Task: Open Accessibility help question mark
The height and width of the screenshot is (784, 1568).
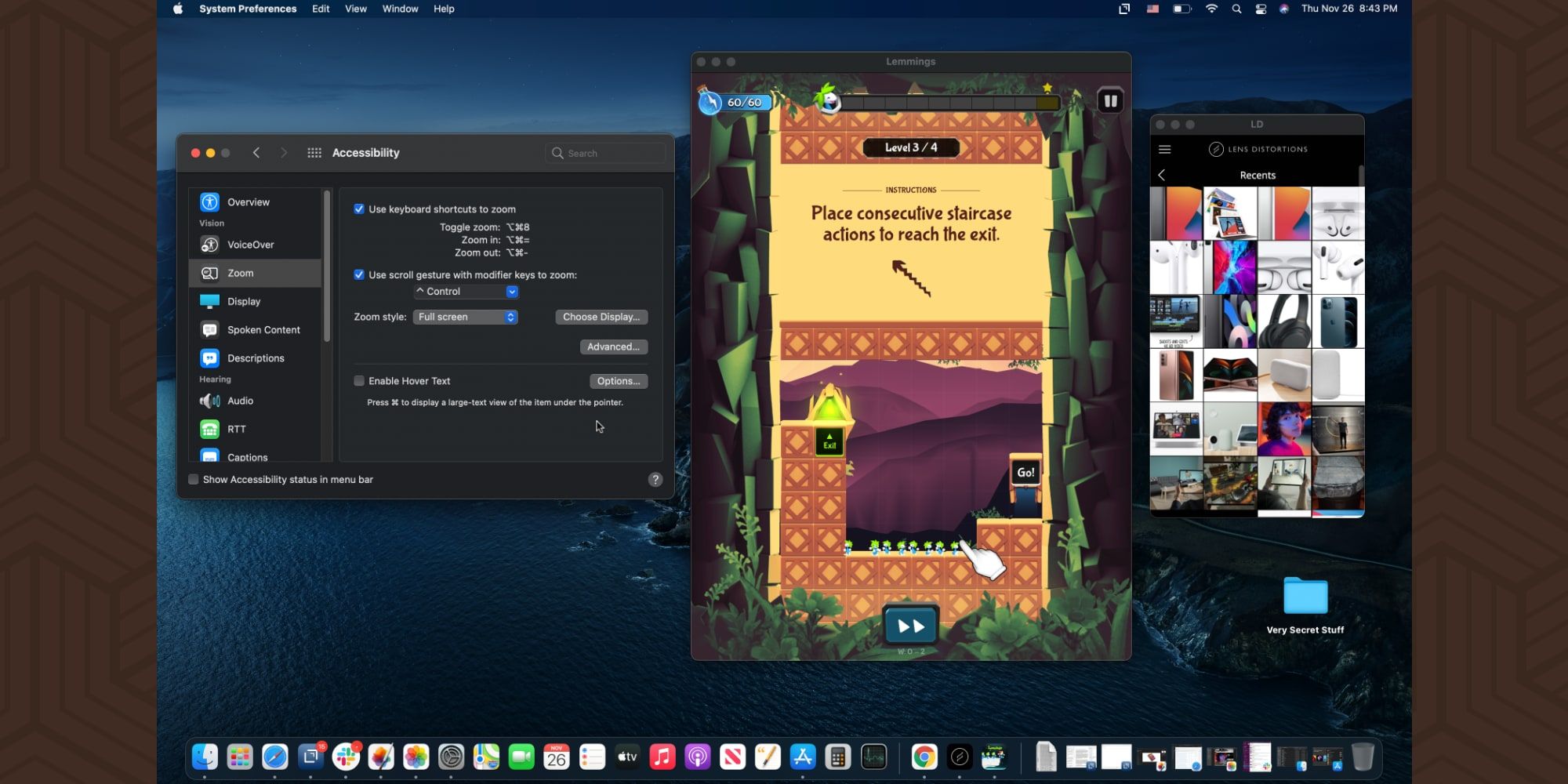Action: [x=655, y=480]
